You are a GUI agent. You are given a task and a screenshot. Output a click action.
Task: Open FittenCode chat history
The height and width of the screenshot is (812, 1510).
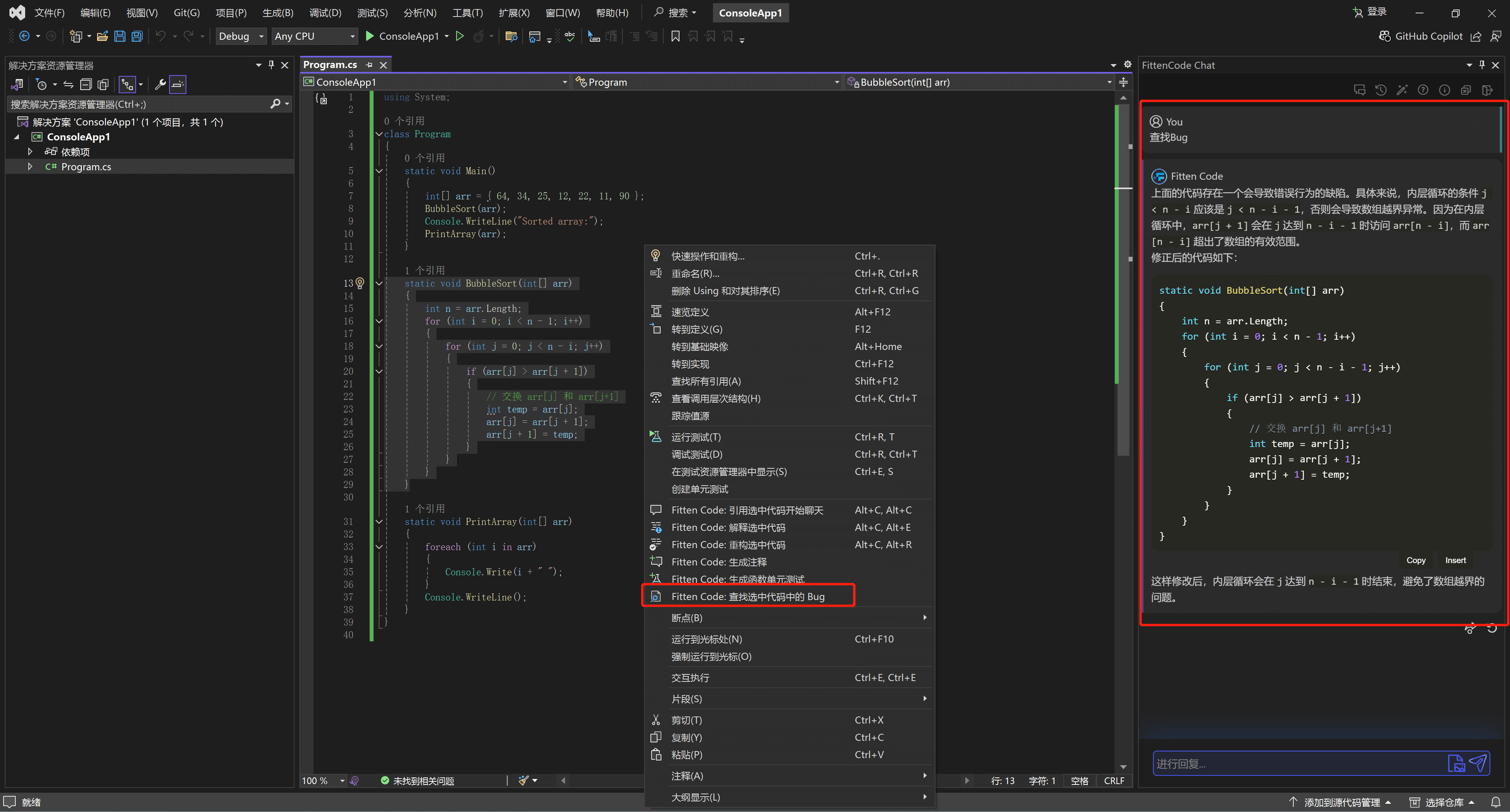point(1381,90)
